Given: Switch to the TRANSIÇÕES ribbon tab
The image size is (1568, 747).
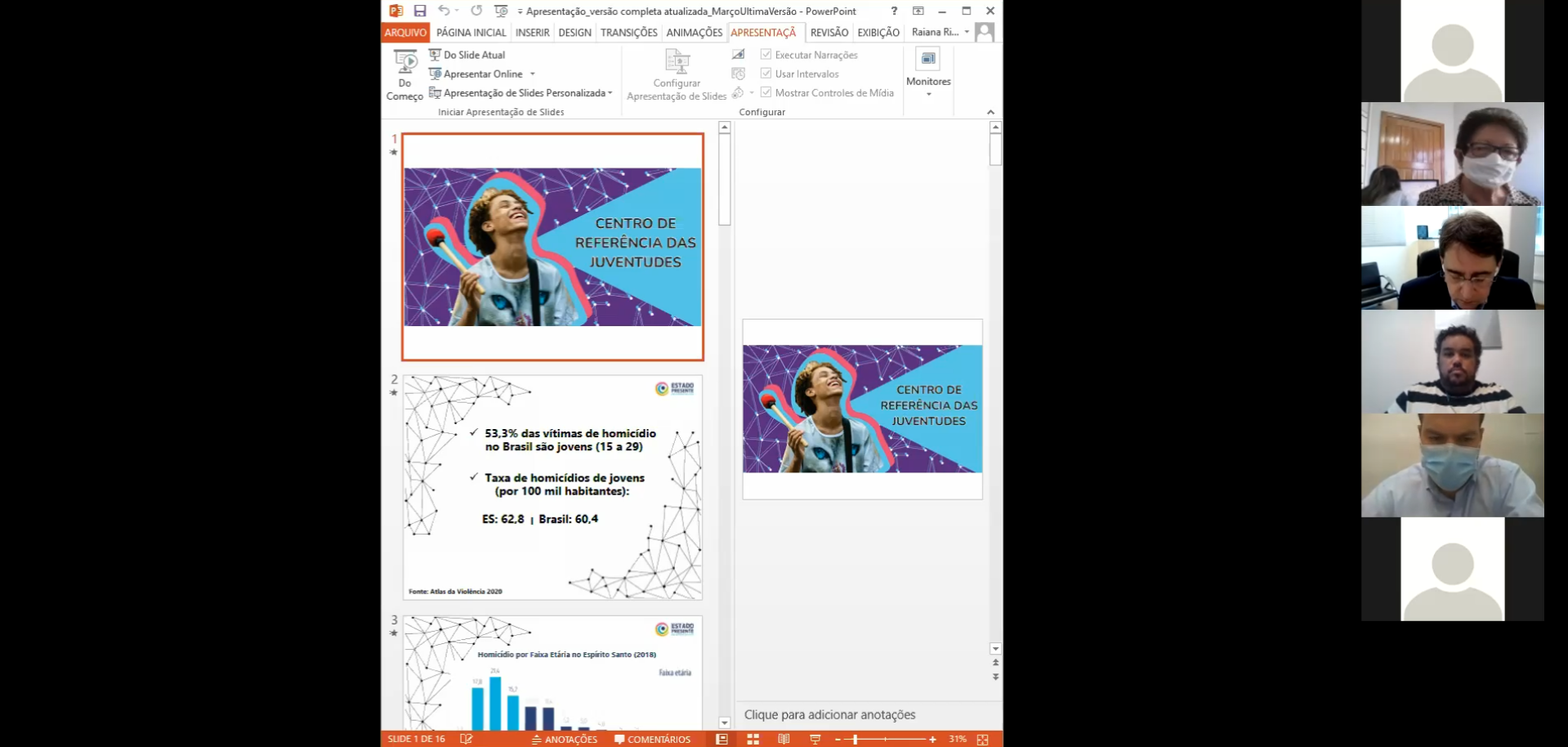Looking at the screenshot, I should click(628, 33).
